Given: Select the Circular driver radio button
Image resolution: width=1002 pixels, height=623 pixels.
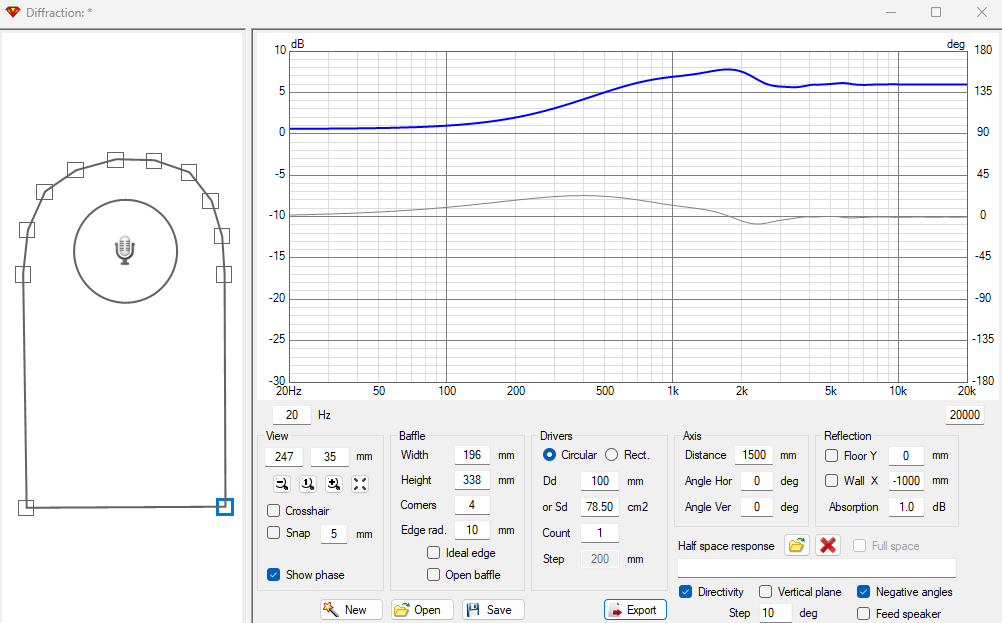Looking at the screenshot, I should tap(549, 455).
